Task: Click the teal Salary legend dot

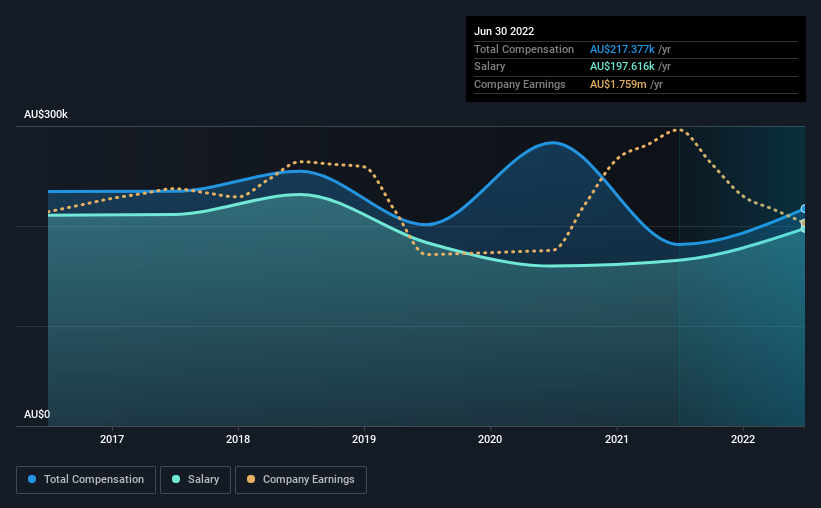Action: (176, 479)
